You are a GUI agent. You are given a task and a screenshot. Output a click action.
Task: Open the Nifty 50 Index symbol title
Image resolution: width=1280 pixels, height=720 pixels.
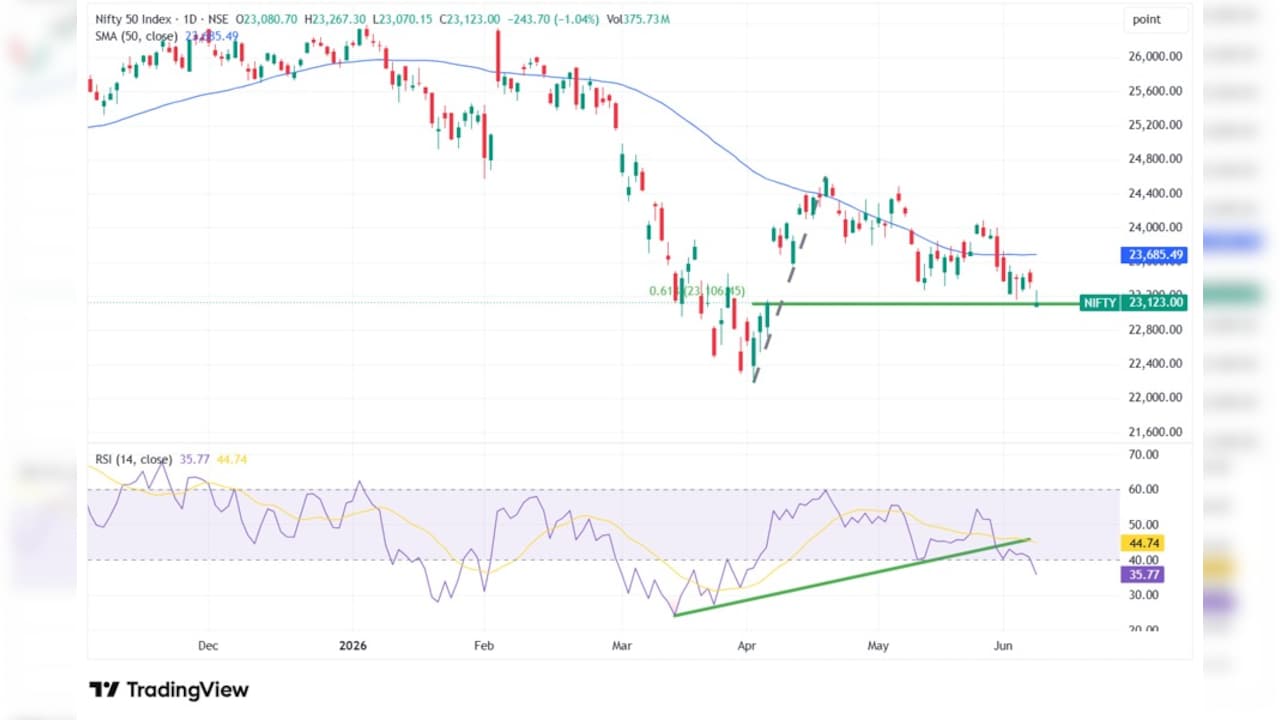[136, 20]
